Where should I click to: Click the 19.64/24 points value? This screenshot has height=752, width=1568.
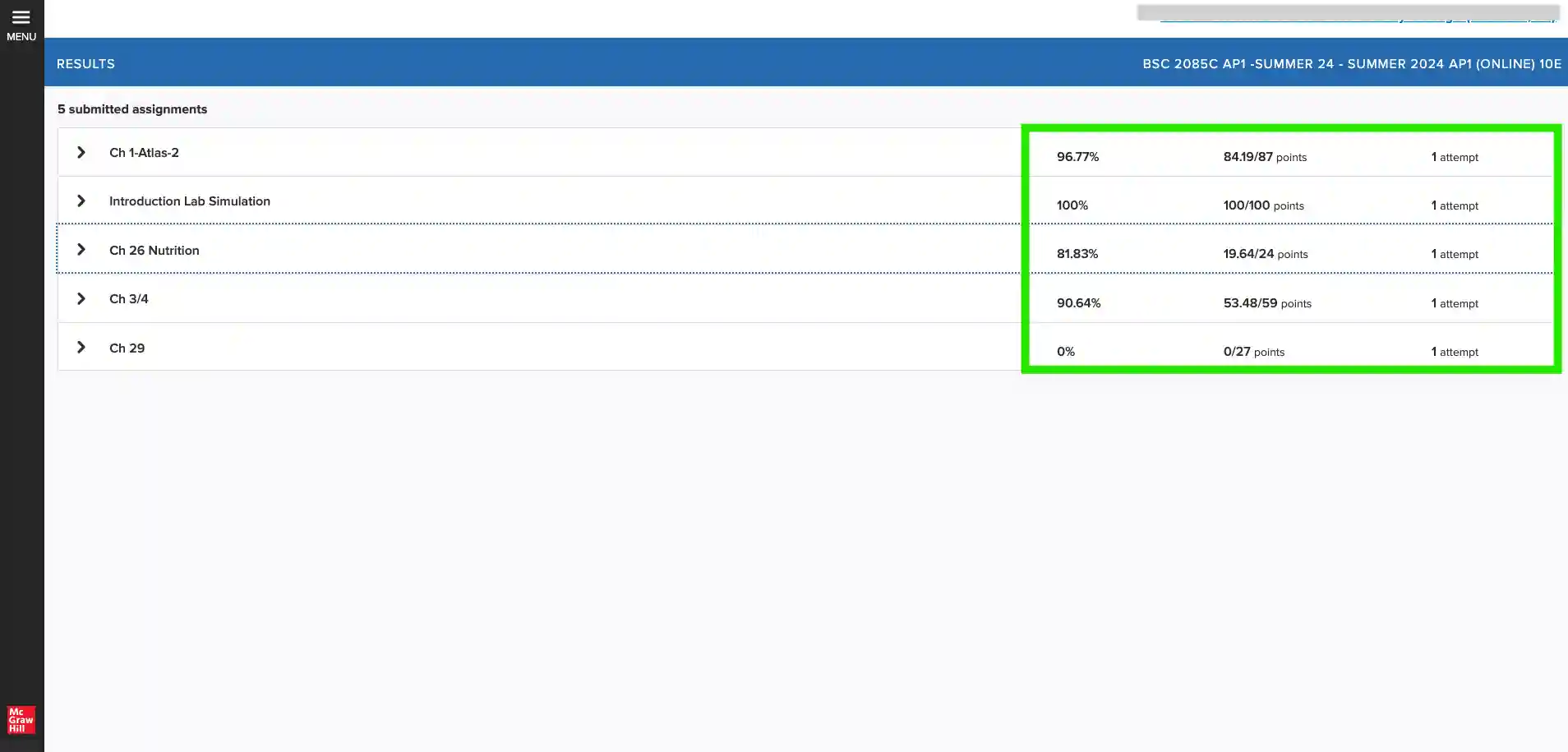tap(1266, 253)
